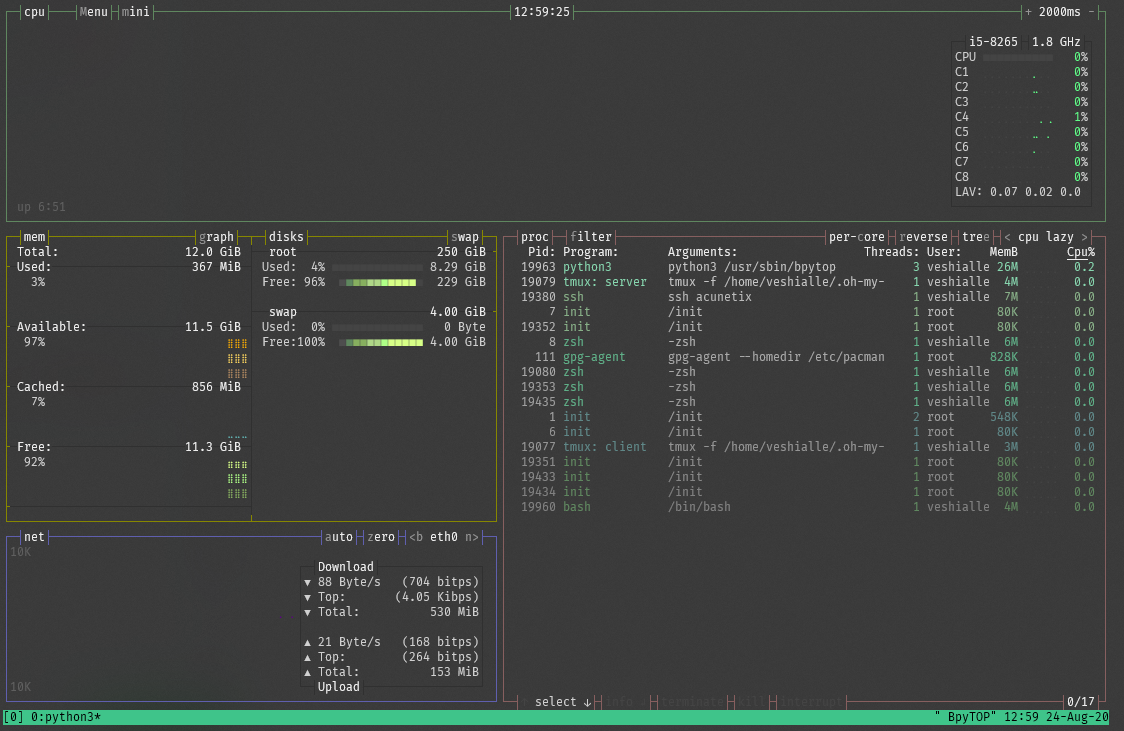Advance cpu sorting with the right arrow
The image size is (1124, 731).
(1084, 237)
